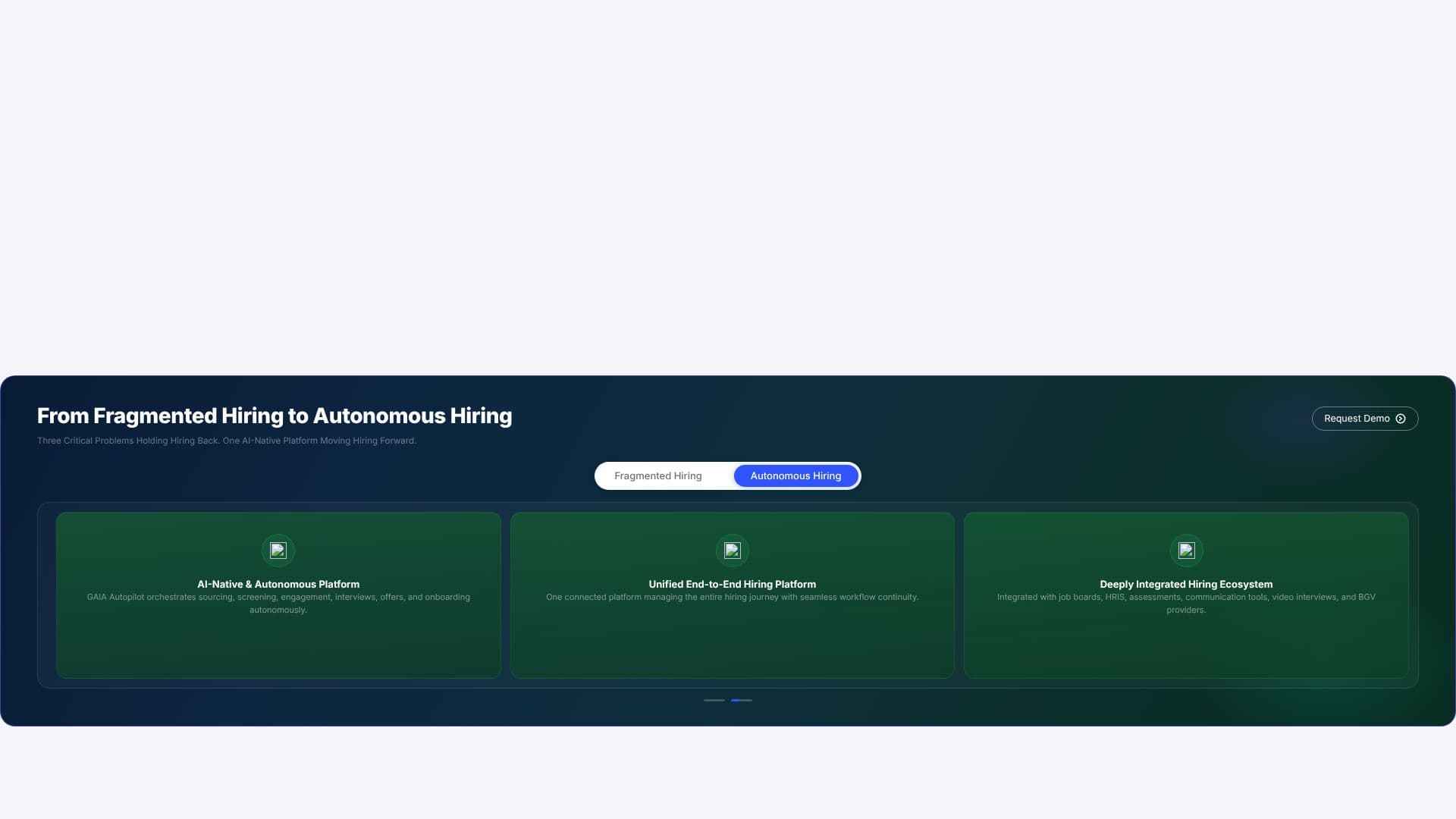Click the AI-Native & Autonomous Platform heading

coord(278,584)
